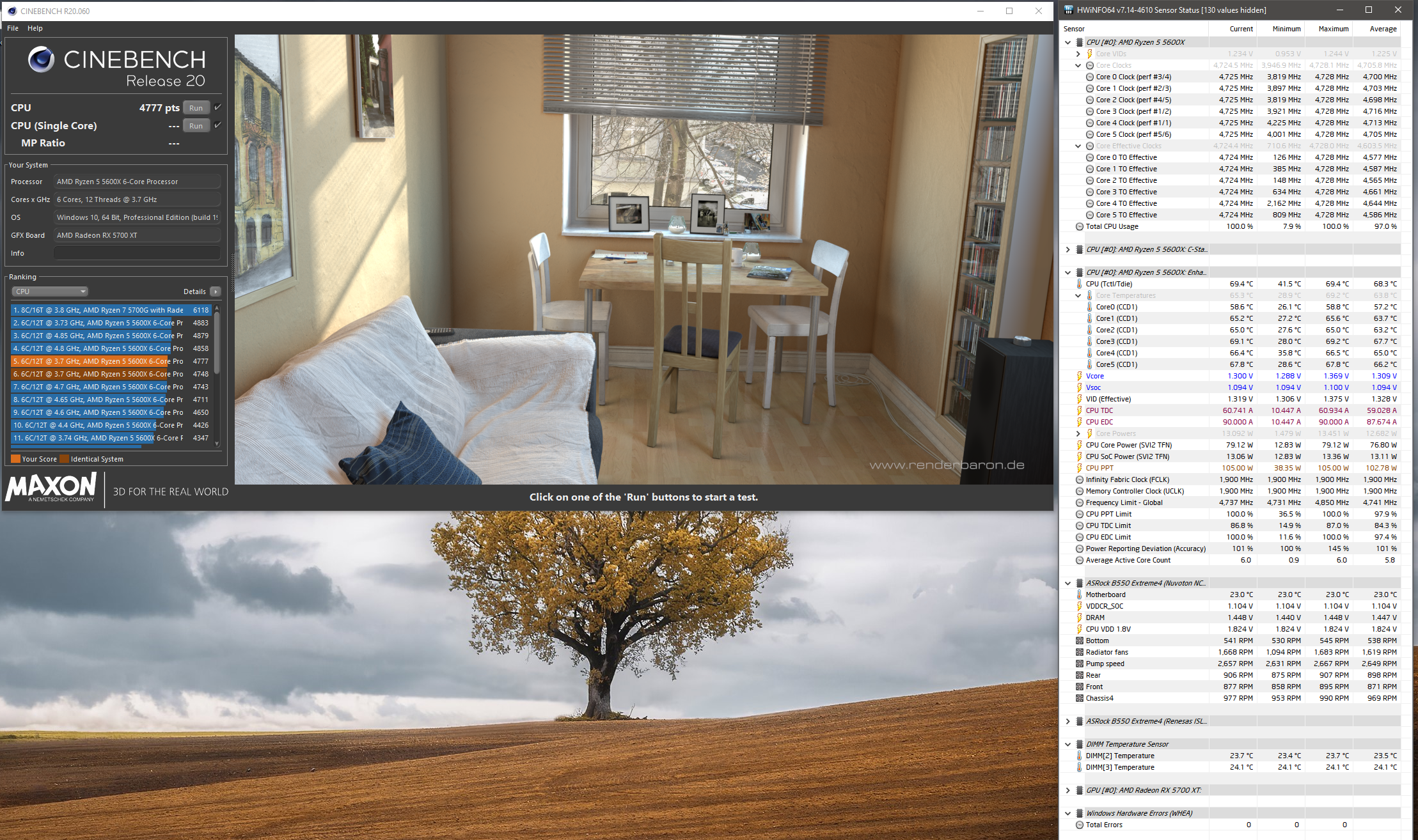Click the Radiator fans fan icon
This screenshot has width=1418, height=840.
1080,652
